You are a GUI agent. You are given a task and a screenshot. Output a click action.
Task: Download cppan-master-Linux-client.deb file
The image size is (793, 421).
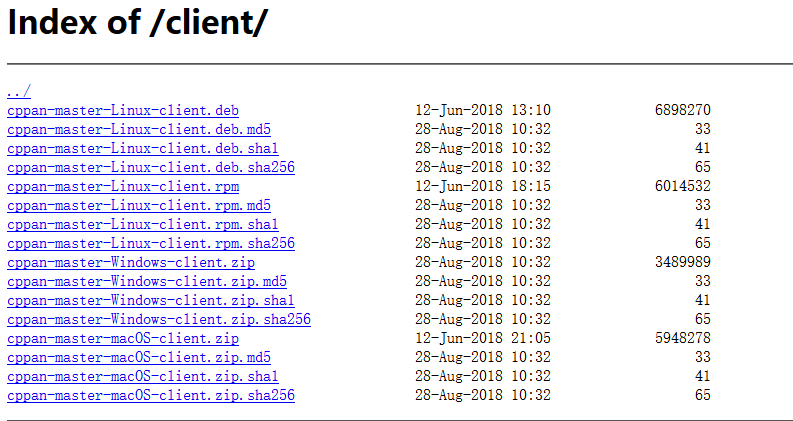[x=122, y=110]
